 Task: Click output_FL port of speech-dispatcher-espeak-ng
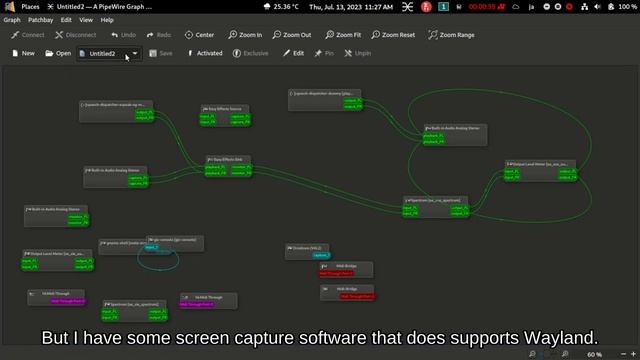[x=144, y=112]
